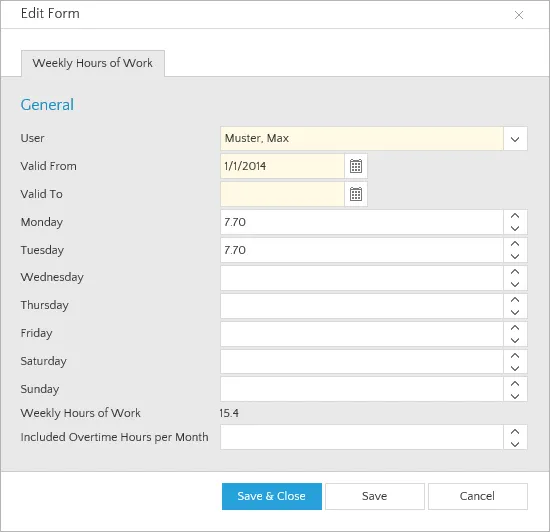Increase Saturday hours with up arrow
550x532 pixels.
pos(515,356)
